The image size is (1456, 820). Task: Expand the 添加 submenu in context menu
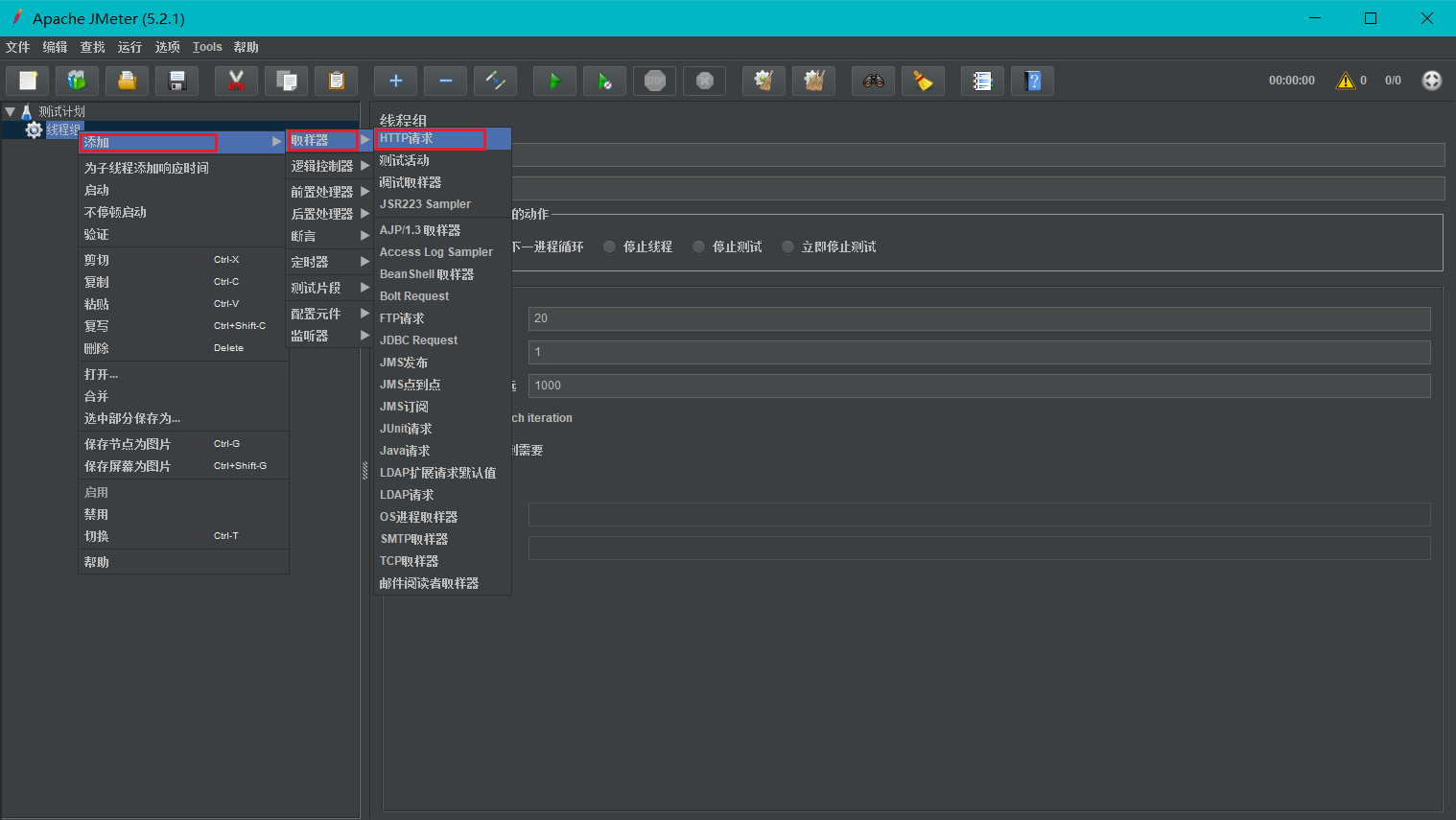pyautogui.click(x=182, y=142)
